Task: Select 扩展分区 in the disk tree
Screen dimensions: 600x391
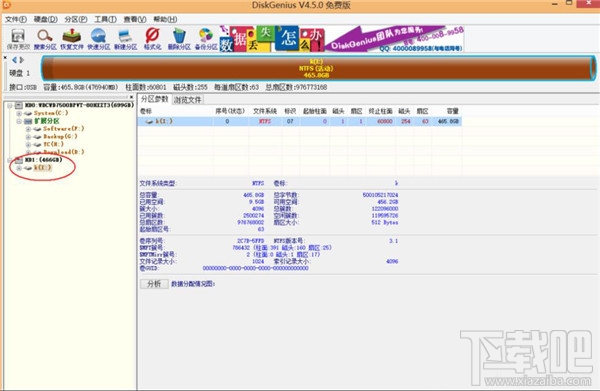Action: (47, 121)
